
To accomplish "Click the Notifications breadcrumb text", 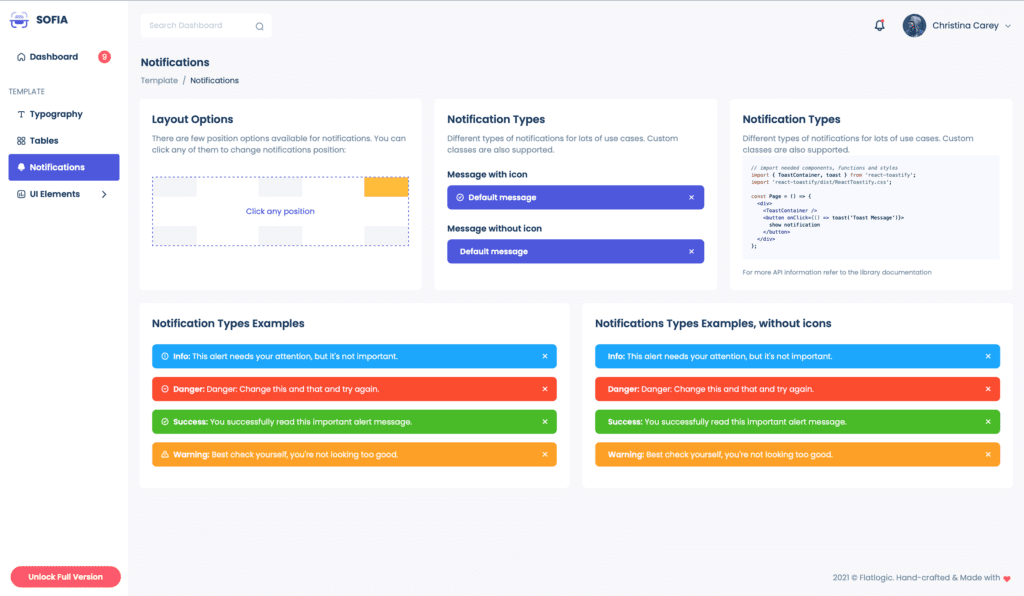I will point(214,80).
